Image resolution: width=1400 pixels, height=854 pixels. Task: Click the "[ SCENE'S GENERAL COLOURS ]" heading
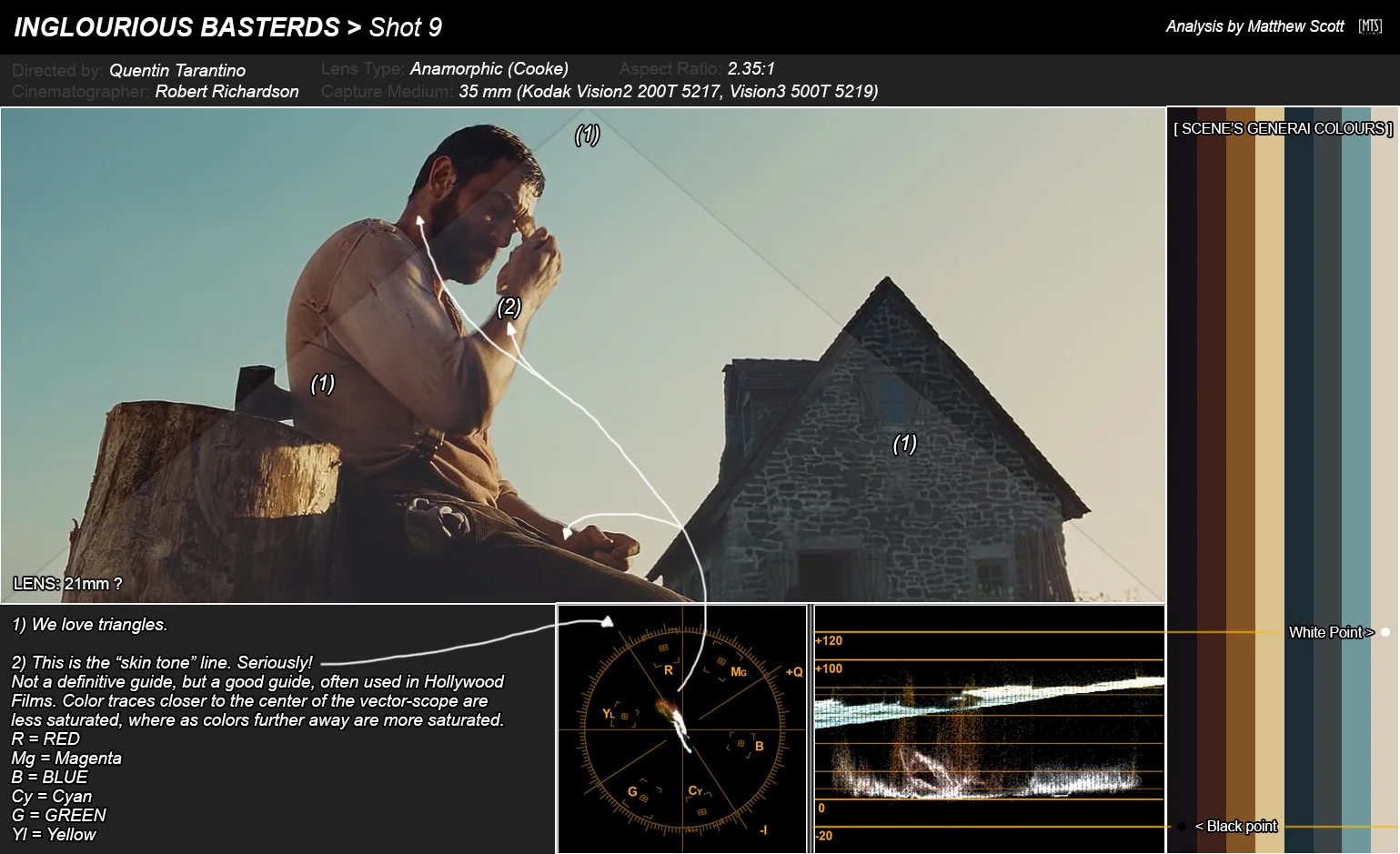pos(1283,128)
